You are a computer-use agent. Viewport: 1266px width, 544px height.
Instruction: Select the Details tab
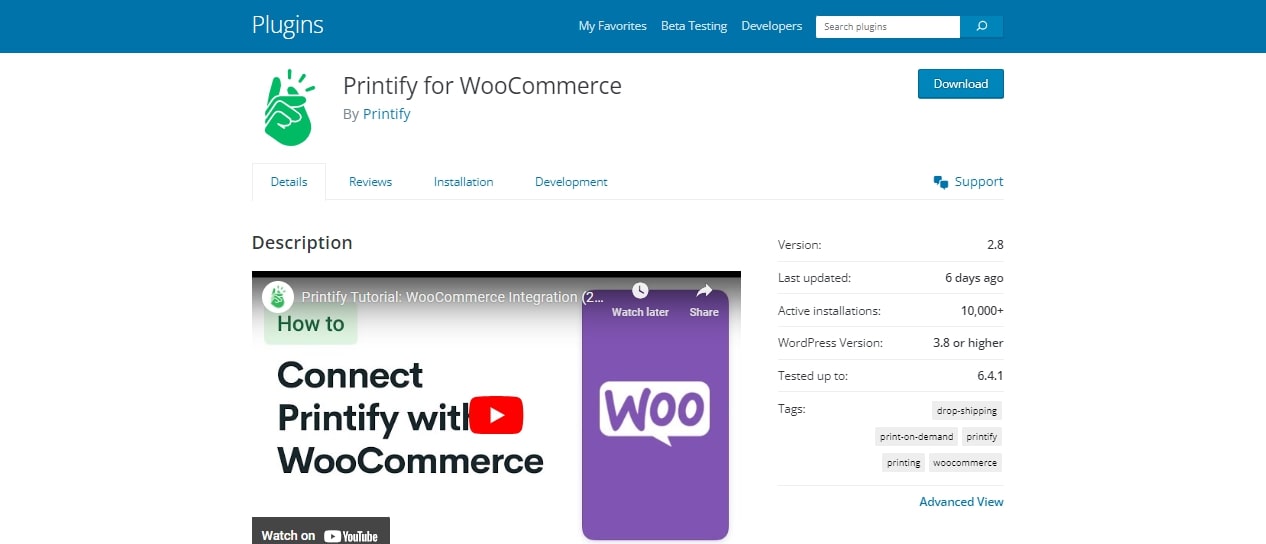pos(289,182)
